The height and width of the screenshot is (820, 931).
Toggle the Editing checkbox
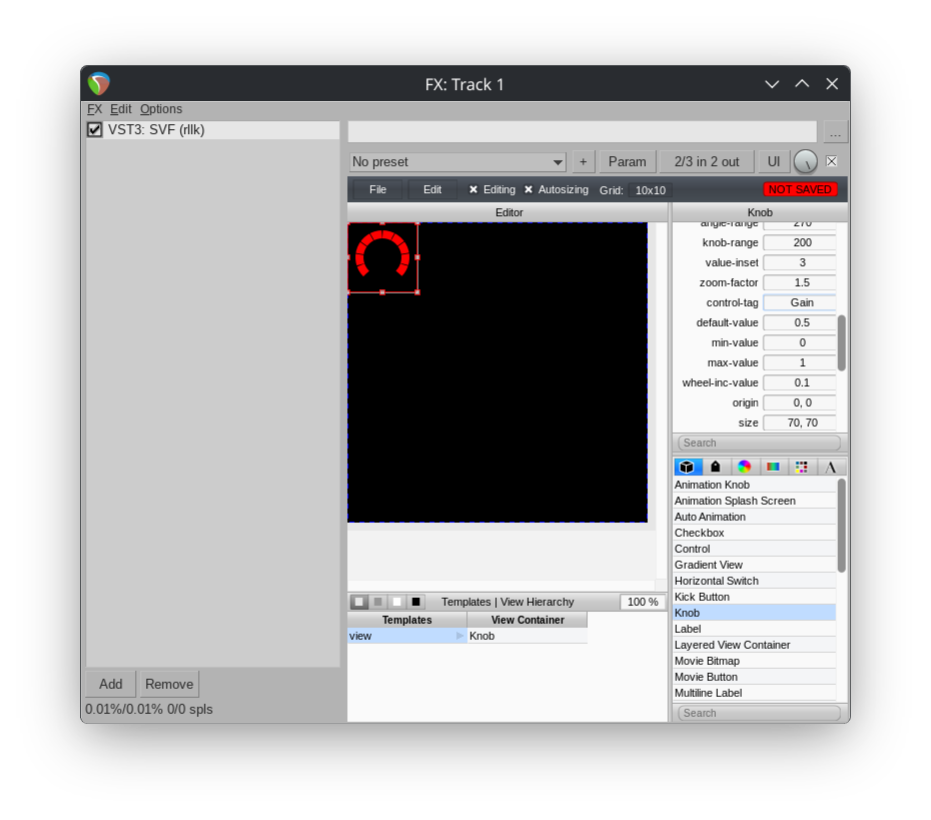(474, 190)
